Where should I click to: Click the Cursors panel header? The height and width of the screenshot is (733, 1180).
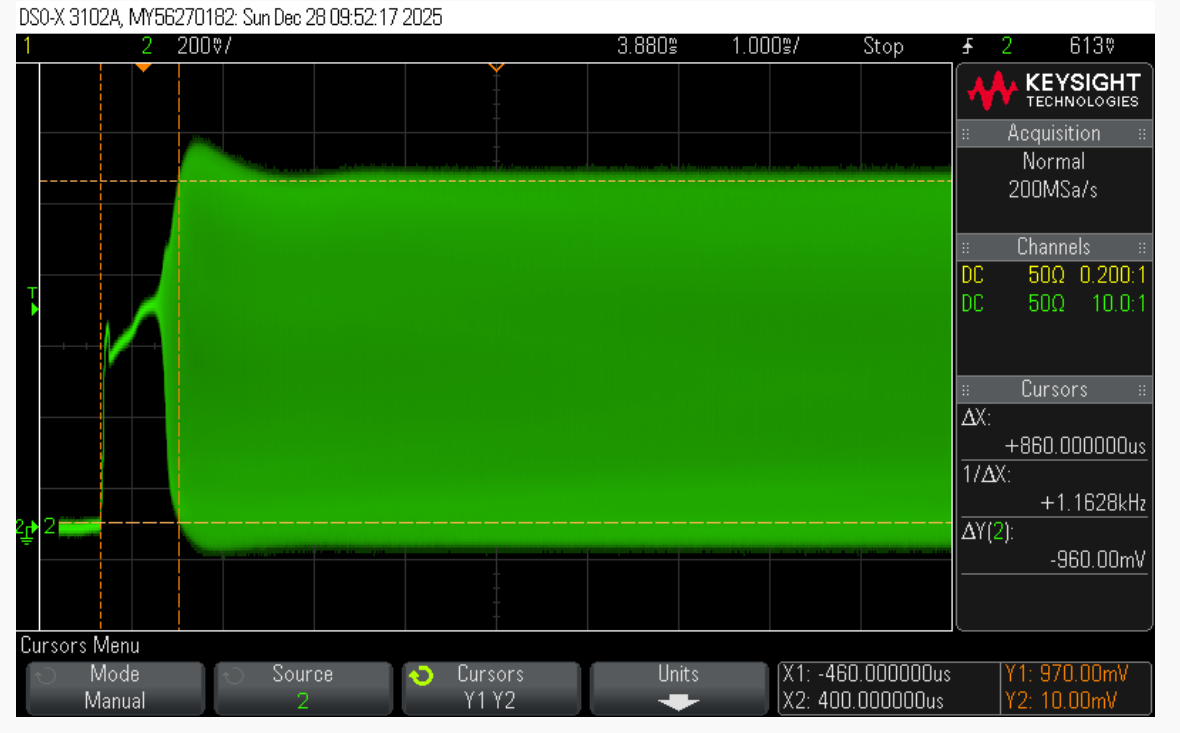(1054, 389)
